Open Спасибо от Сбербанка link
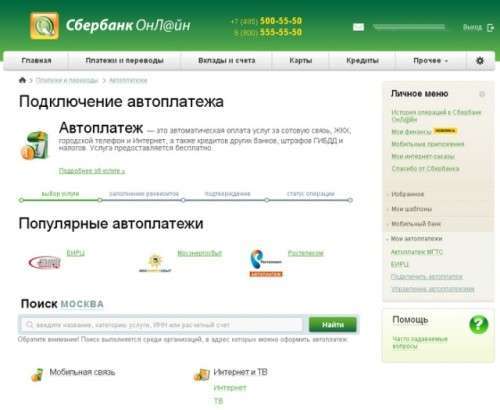The height and width of the screenshot is (410, 500). pos(425,169)
